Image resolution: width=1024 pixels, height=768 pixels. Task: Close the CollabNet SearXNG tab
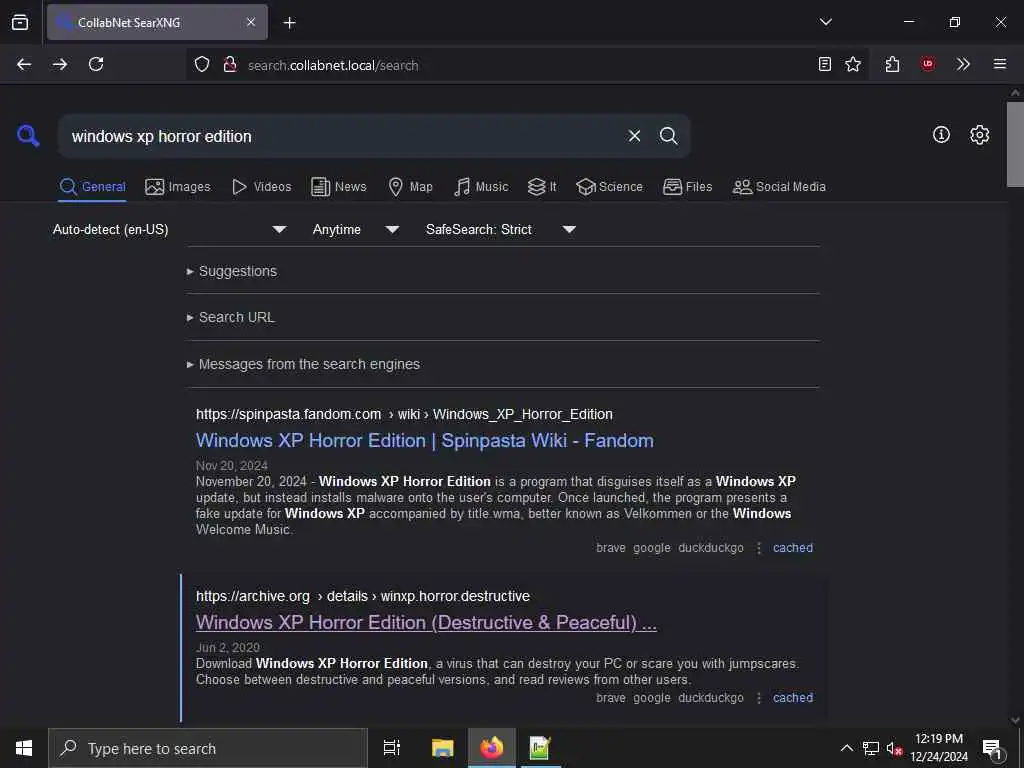tap(251, 22)
